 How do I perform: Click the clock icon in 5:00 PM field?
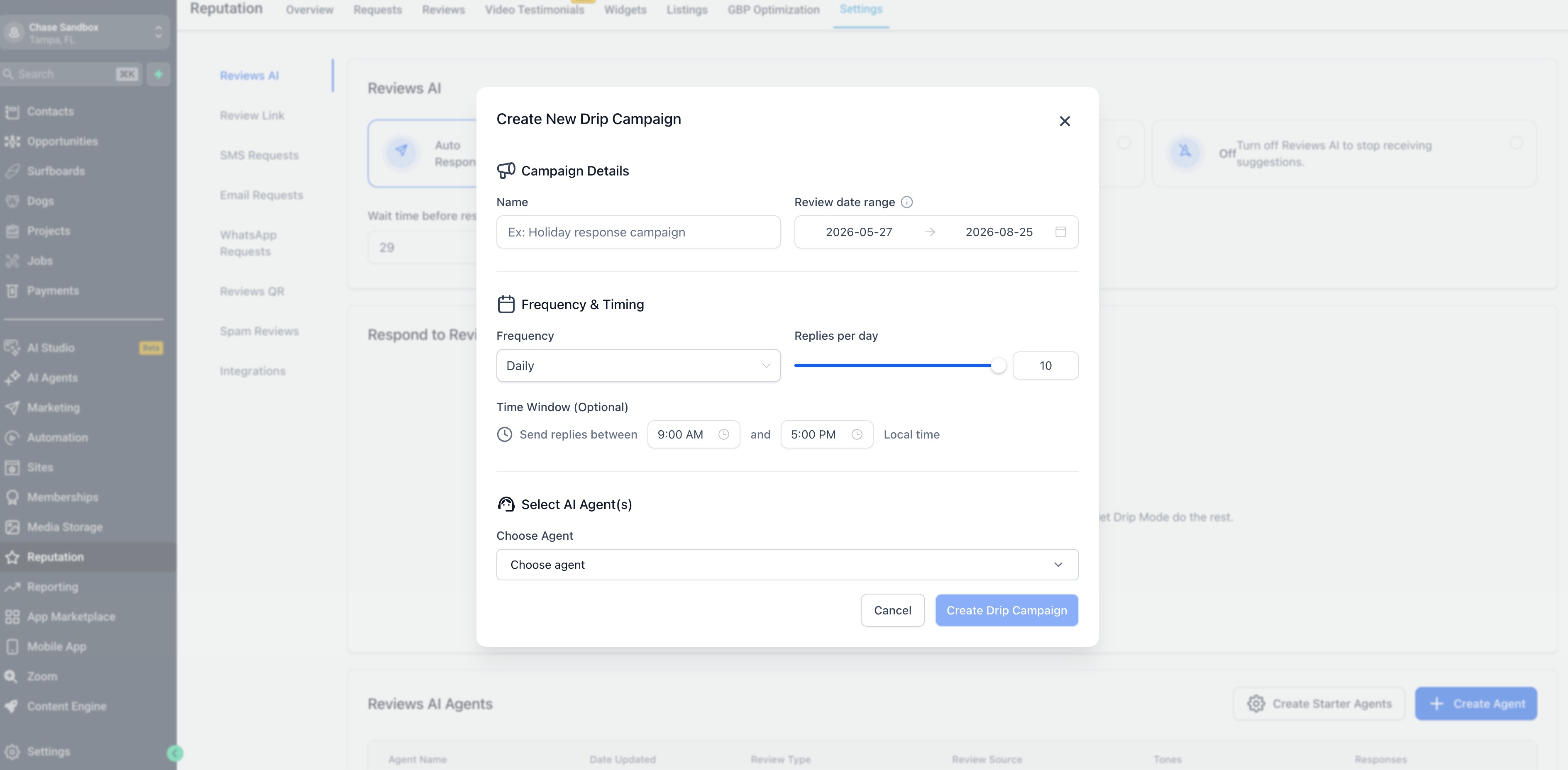857,435
